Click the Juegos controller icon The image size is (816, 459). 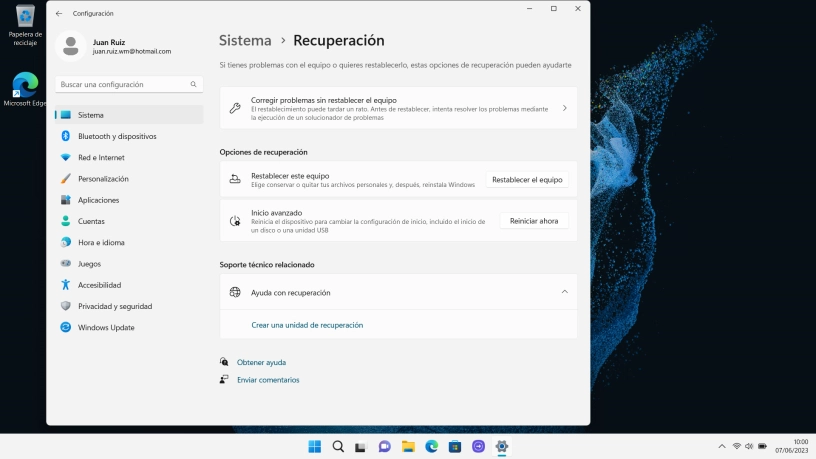click(x=66, y=263)
